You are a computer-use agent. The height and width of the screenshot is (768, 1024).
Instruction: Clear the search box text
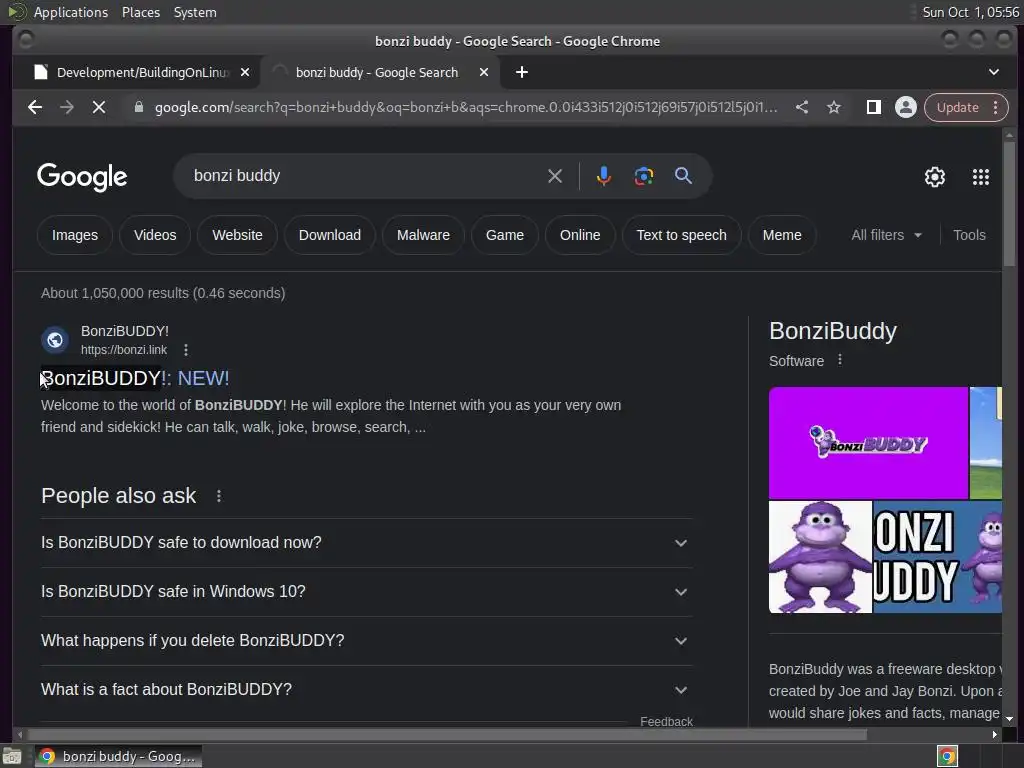(x=554, y=176)
